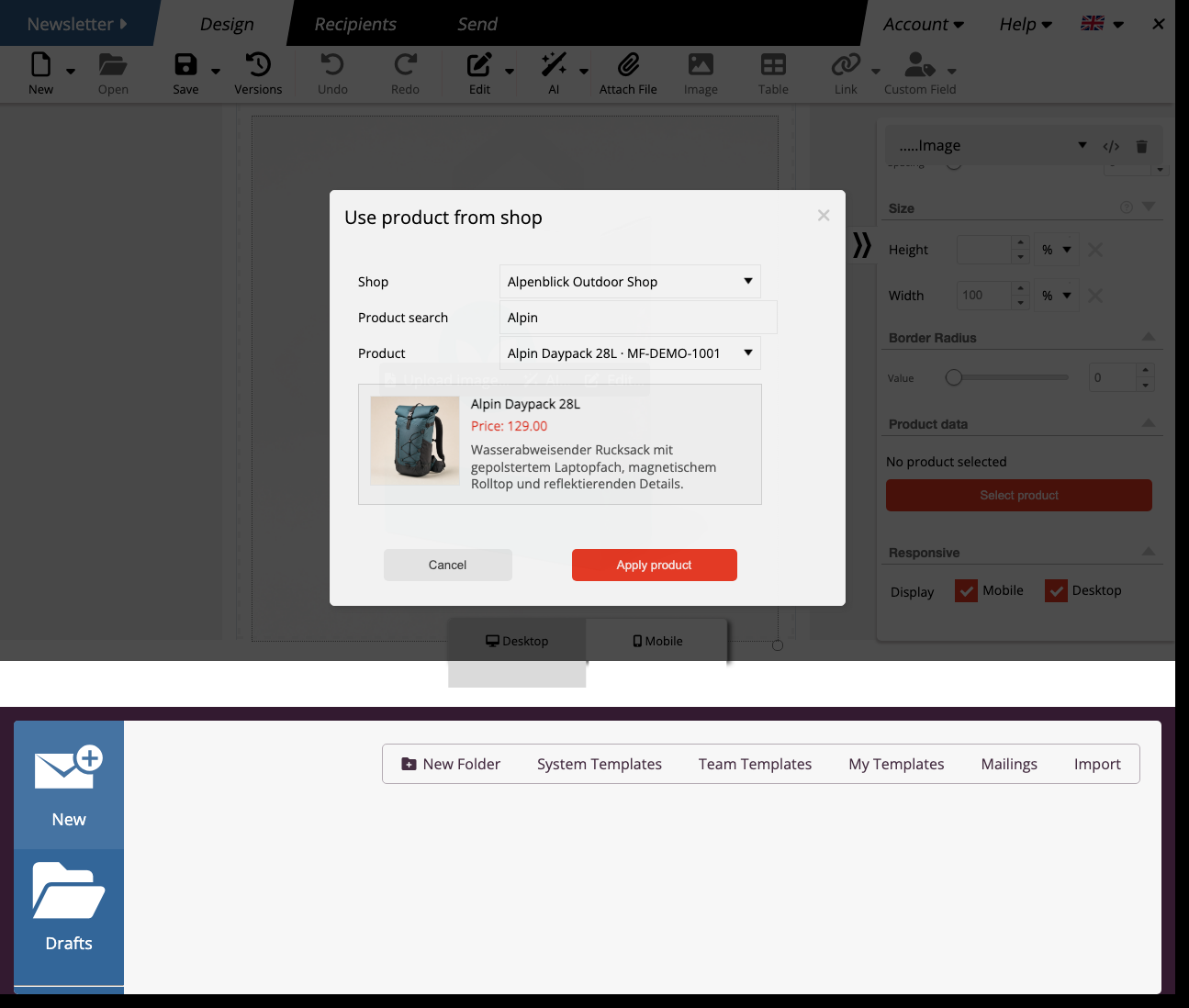Switch to the Recipients tab

click(x=355, y=24)
